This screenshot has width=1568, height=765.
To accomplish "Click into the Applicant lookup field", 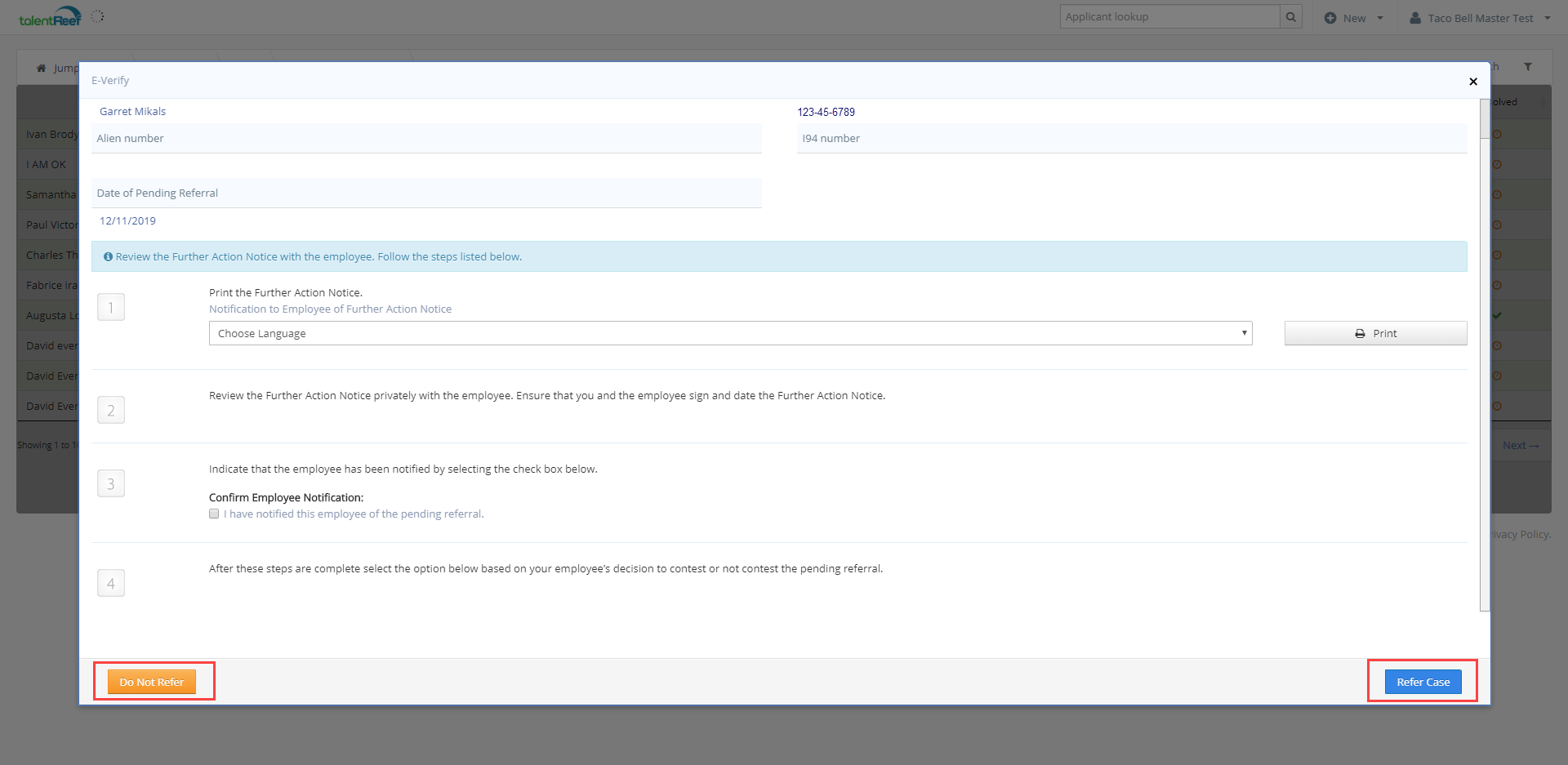I will [1169, 17].
